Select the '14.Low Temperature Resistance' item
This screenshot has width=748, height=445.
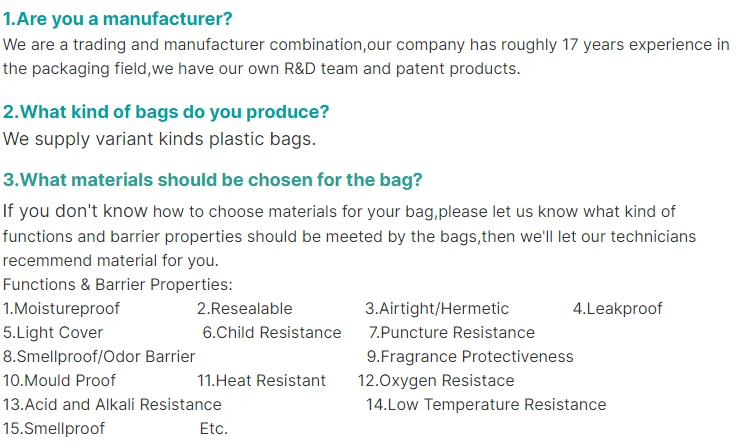pyautogui.click(x=486, y=404)
